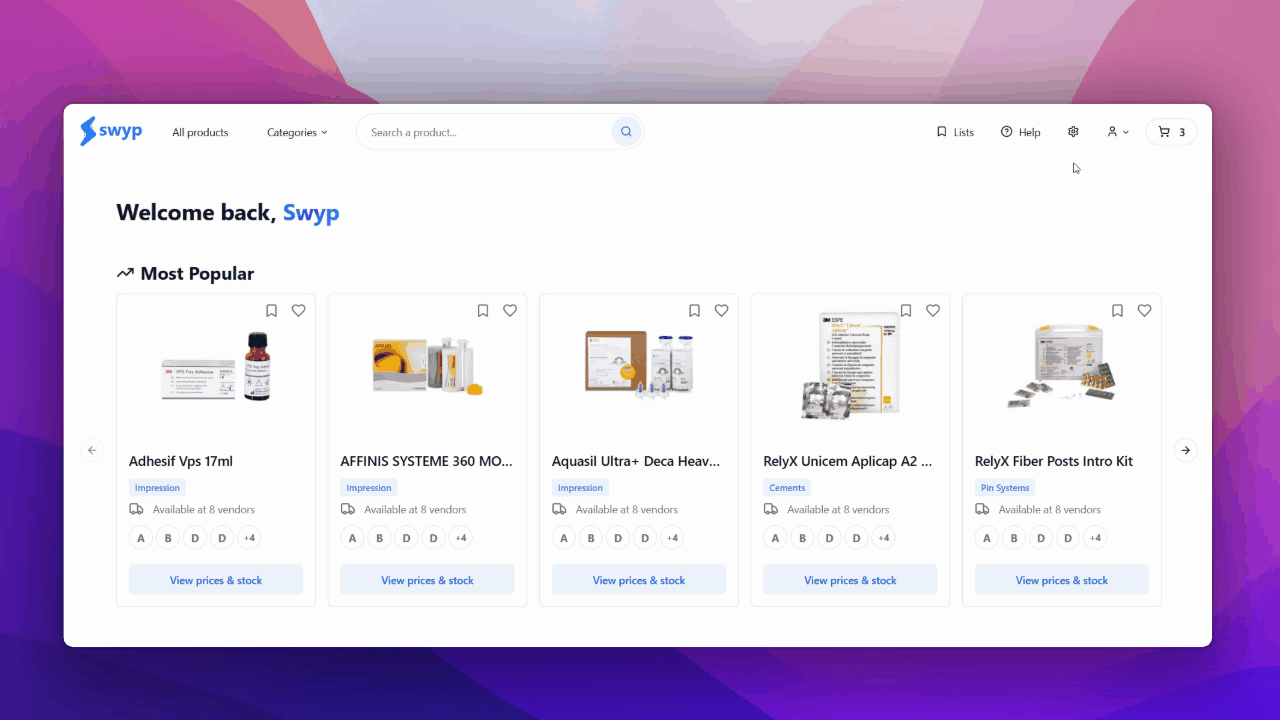The image size is (1280, 720).
Task: Expand +4 vendors on Adhesif Vps card
Action: pos(249,538)
